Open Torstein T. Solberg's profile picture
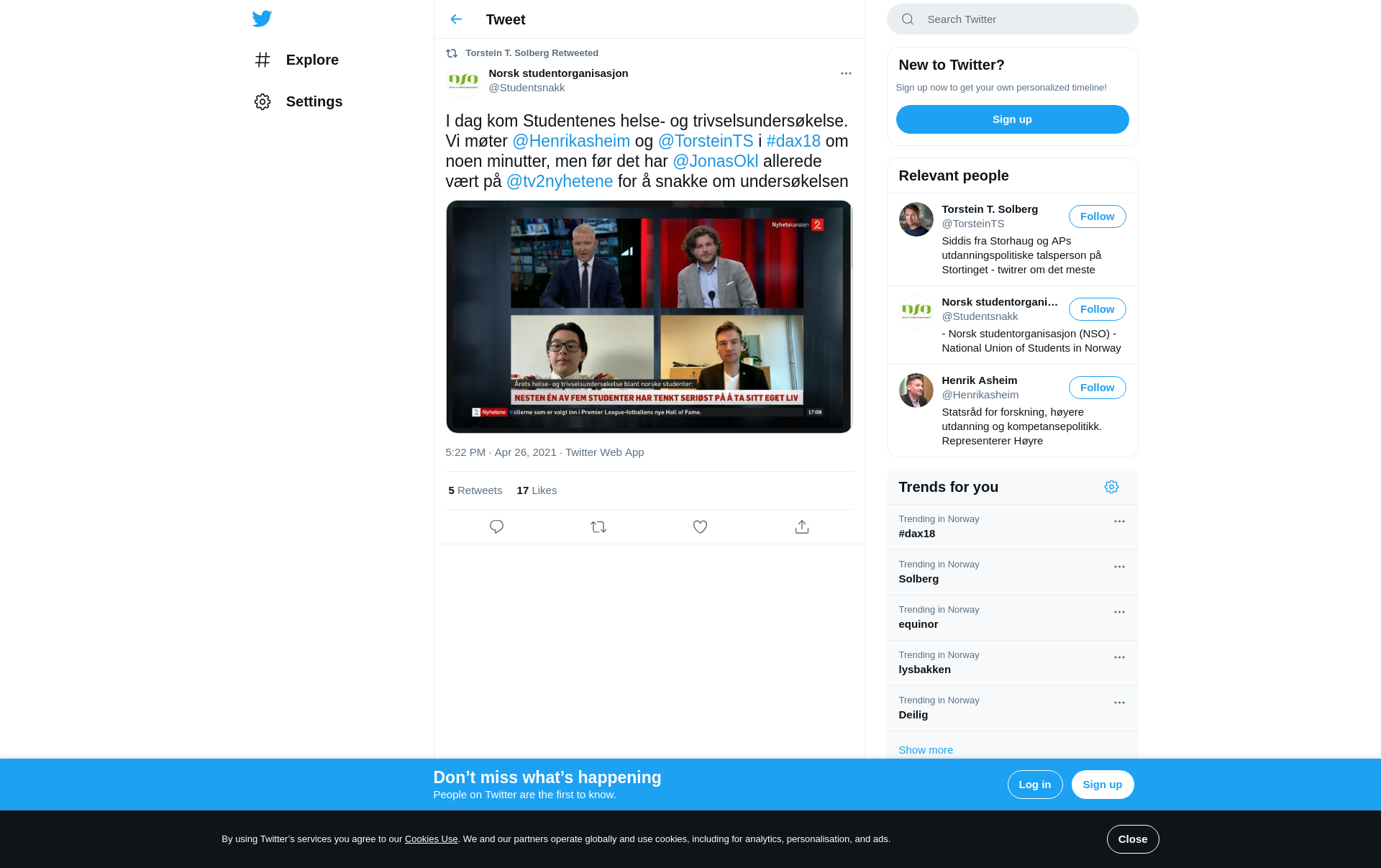 click(916, 219)
